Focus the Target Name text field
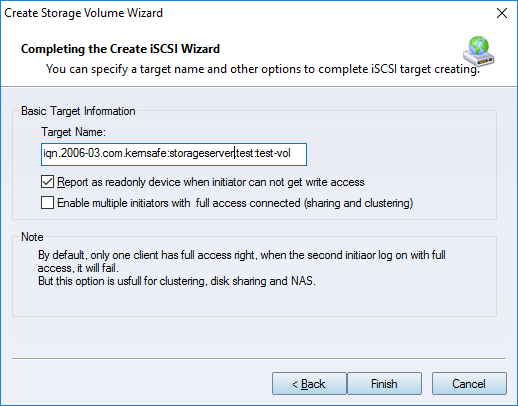The height and width of the screenshot is (406, 518). coord(174,154)
